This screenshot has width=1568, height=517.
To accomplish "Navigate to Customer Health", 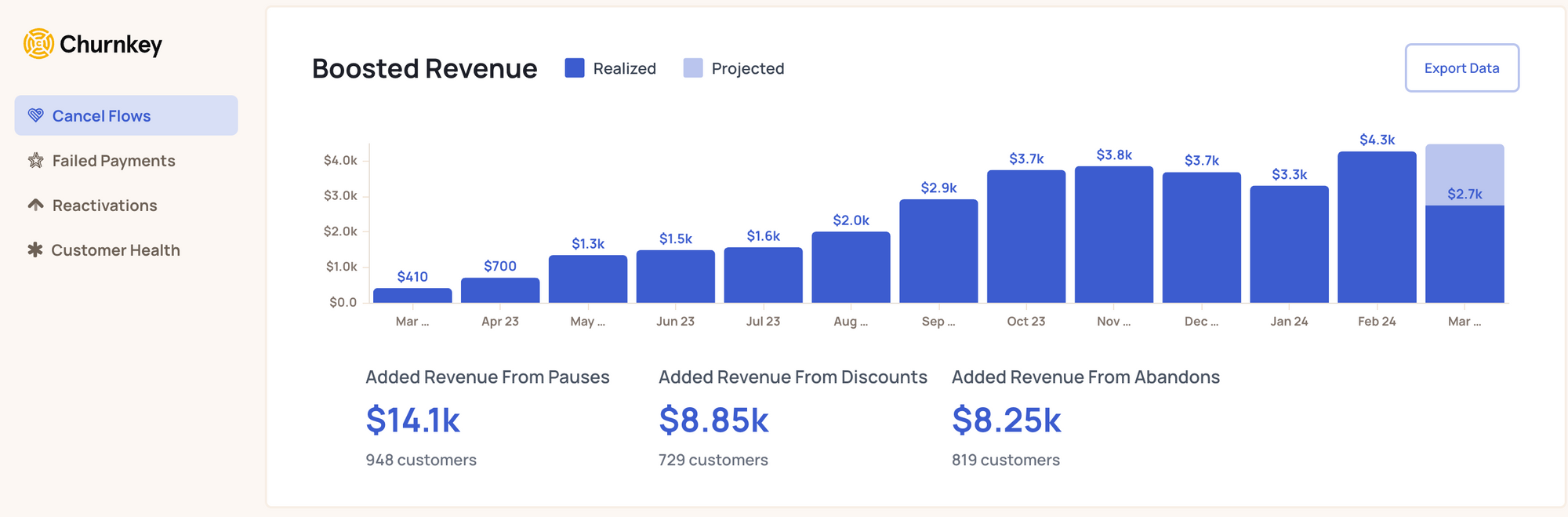I will pos(115,250).
